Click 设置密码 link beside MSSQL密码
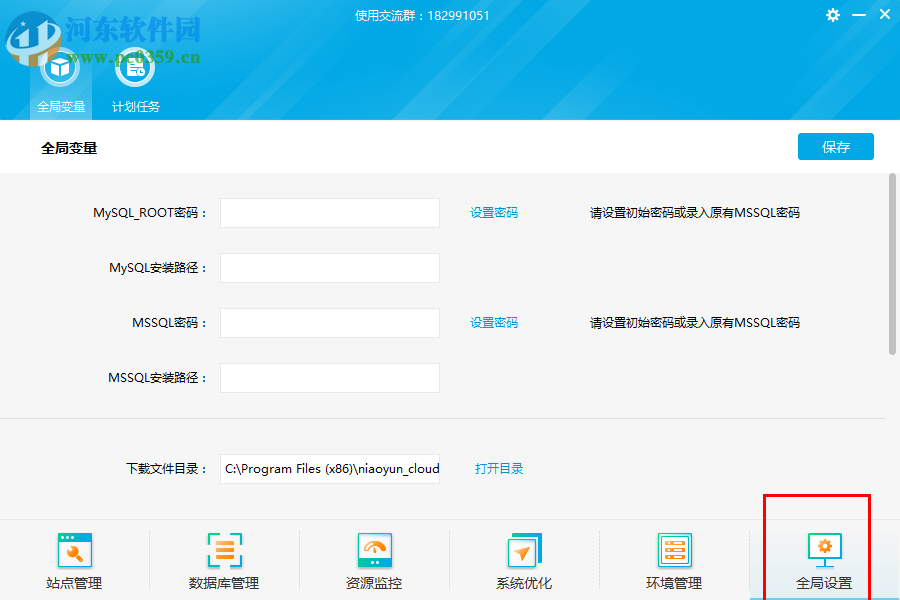The width and height of the screenshot is (900, 600). coord(494,323)
